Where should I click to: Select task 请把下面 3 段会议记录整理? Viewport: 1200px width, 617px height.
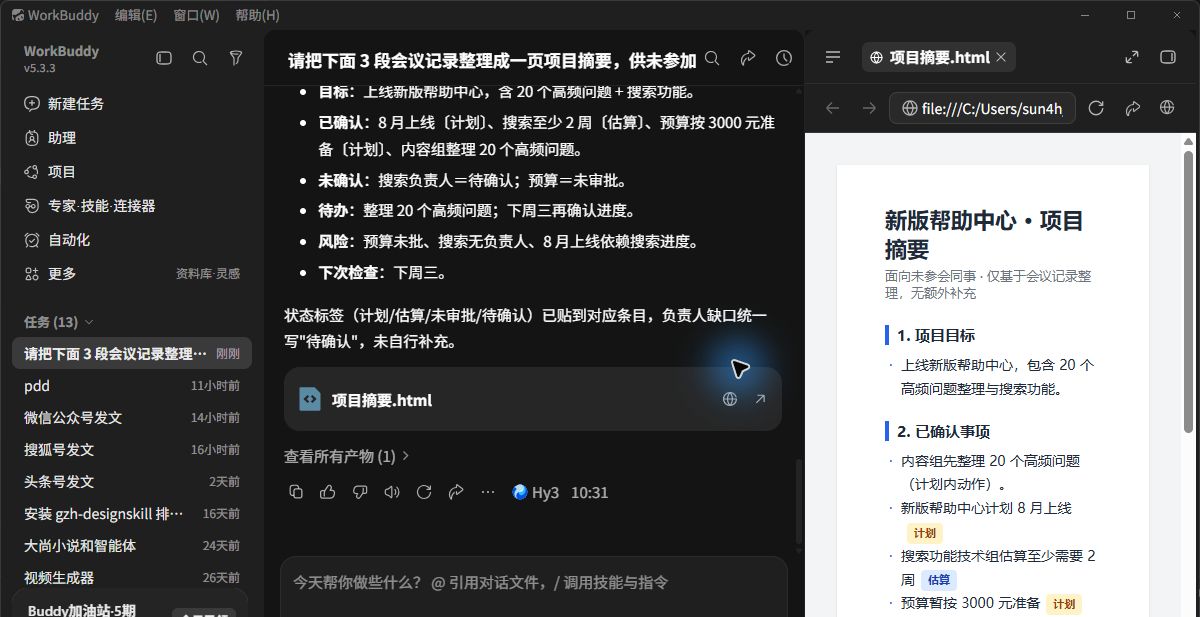pos(131,353)
